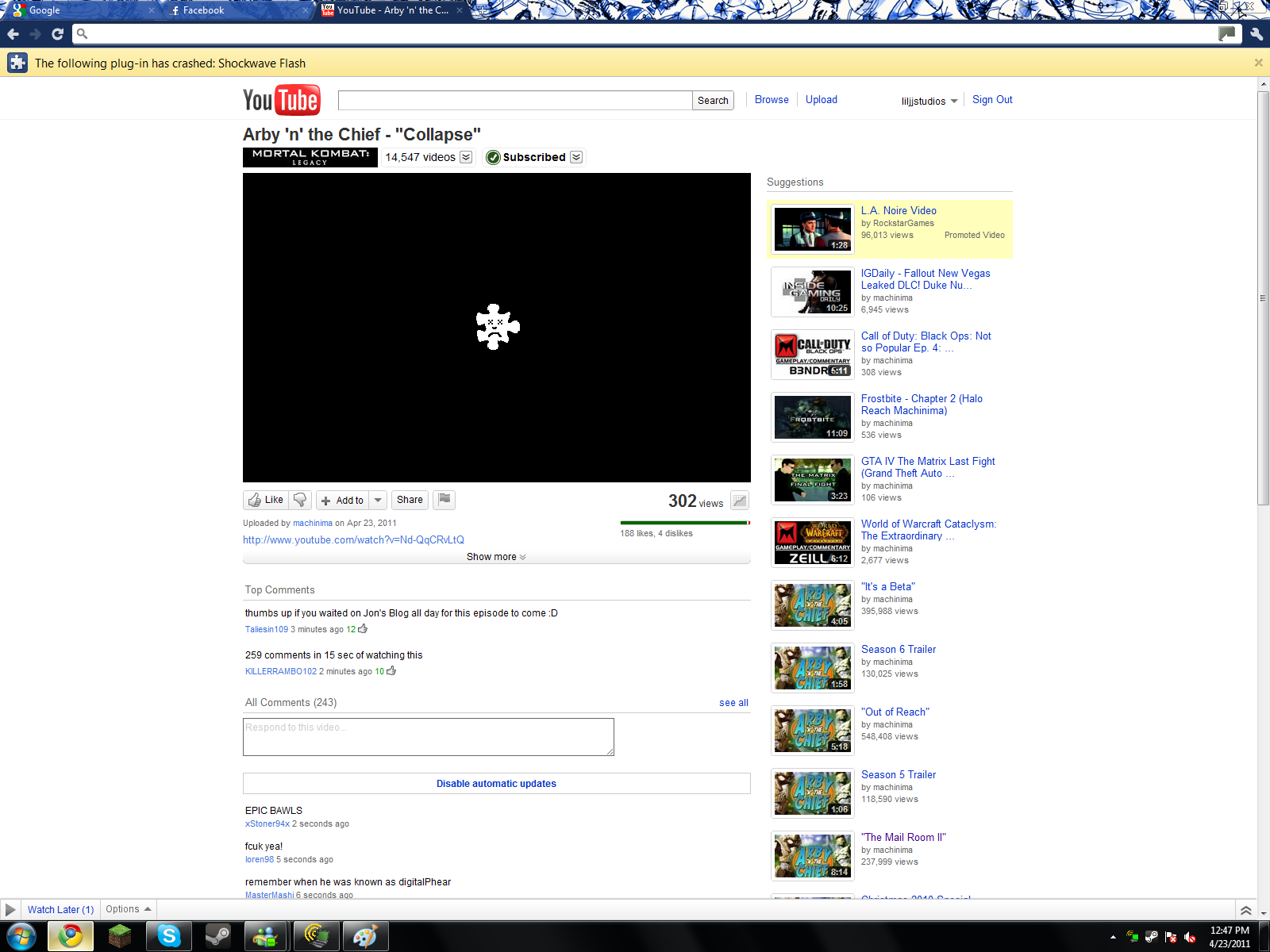Open Browse in YouTube header

(772, 99)
